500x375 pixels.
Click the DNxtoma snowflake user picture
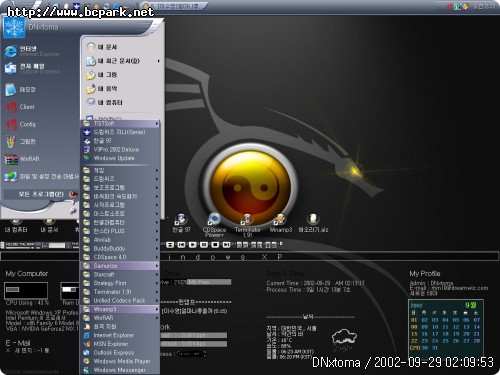pyautogui.click(x=14, y=27)
